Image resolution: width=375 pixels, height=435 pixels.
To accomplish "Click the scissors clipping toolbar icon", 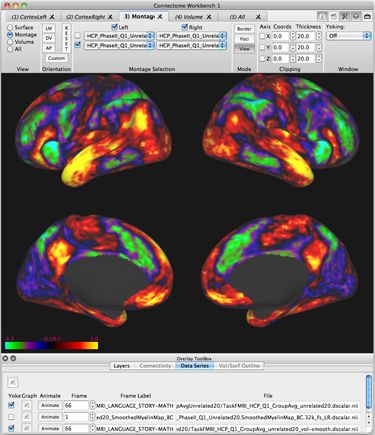I will pos(345,16).
